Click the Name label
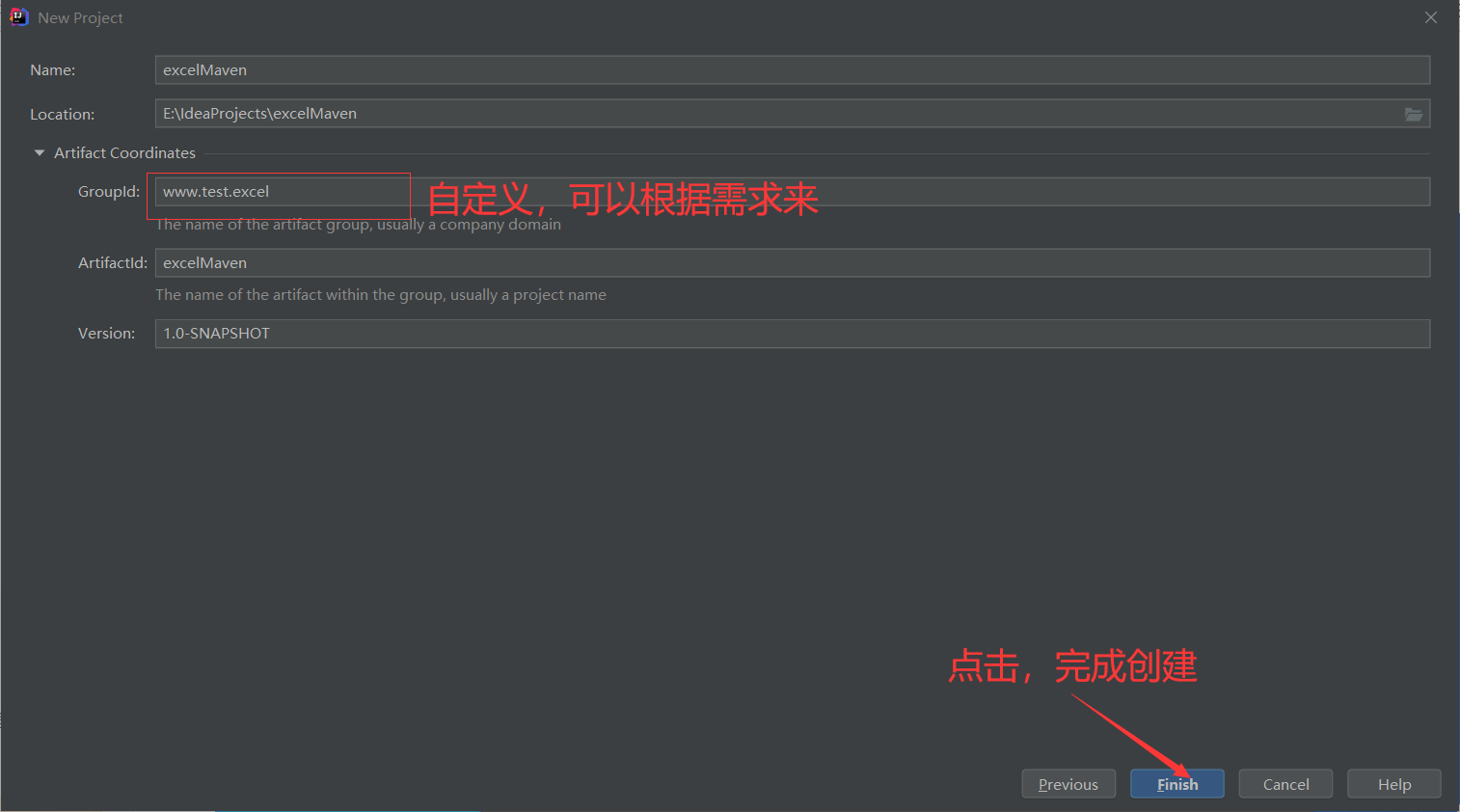Image resolution: width=1460 pixels, height=812 pixels. click(x=52, y=69)
